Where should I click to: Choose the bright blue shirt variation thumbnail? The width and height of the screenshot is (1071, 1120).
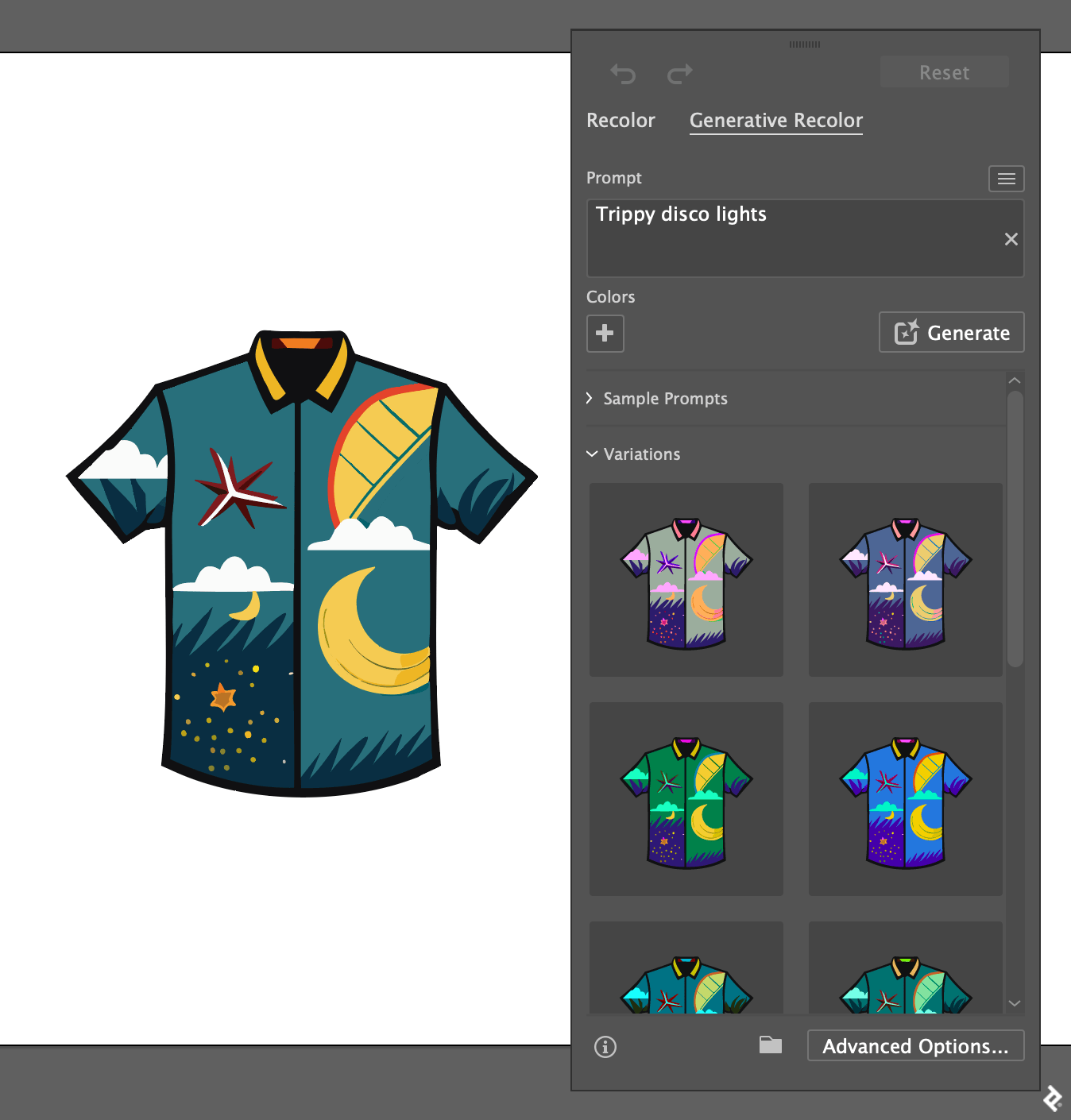906,799
